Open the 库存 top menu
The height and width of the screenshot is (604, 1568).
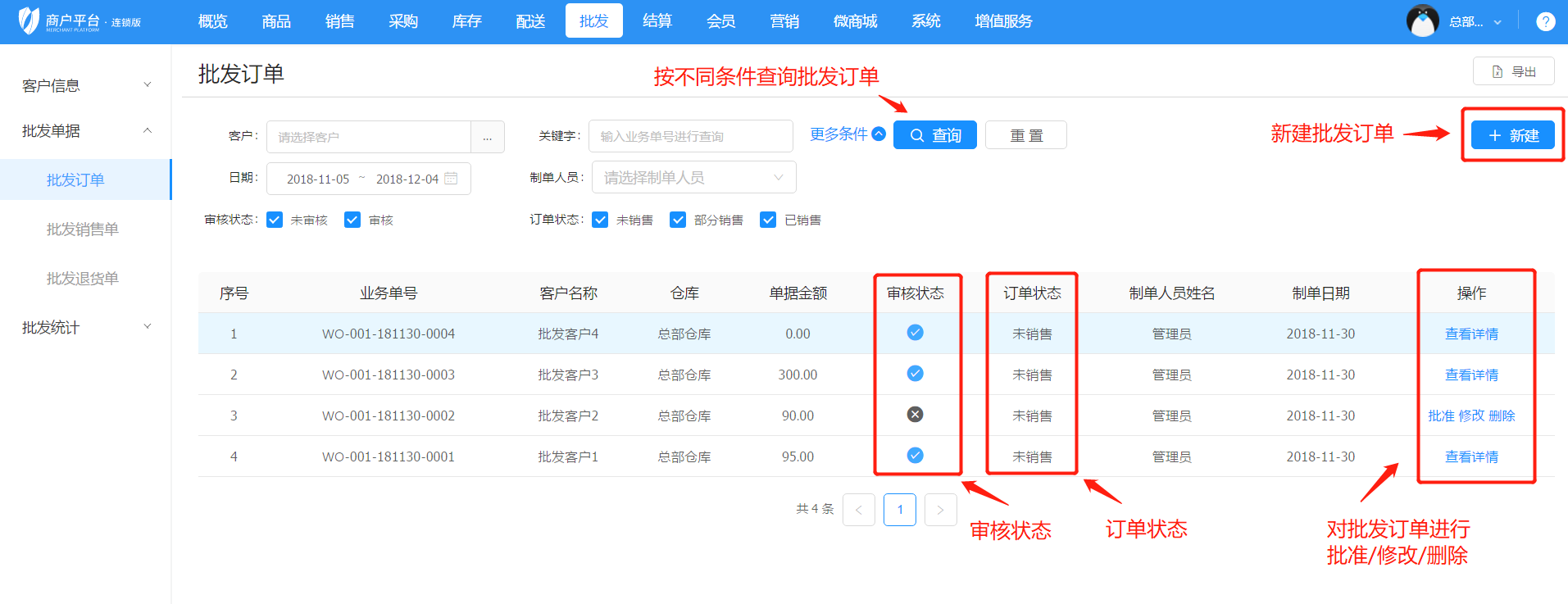pyautogui.click(x=466, y=21)
